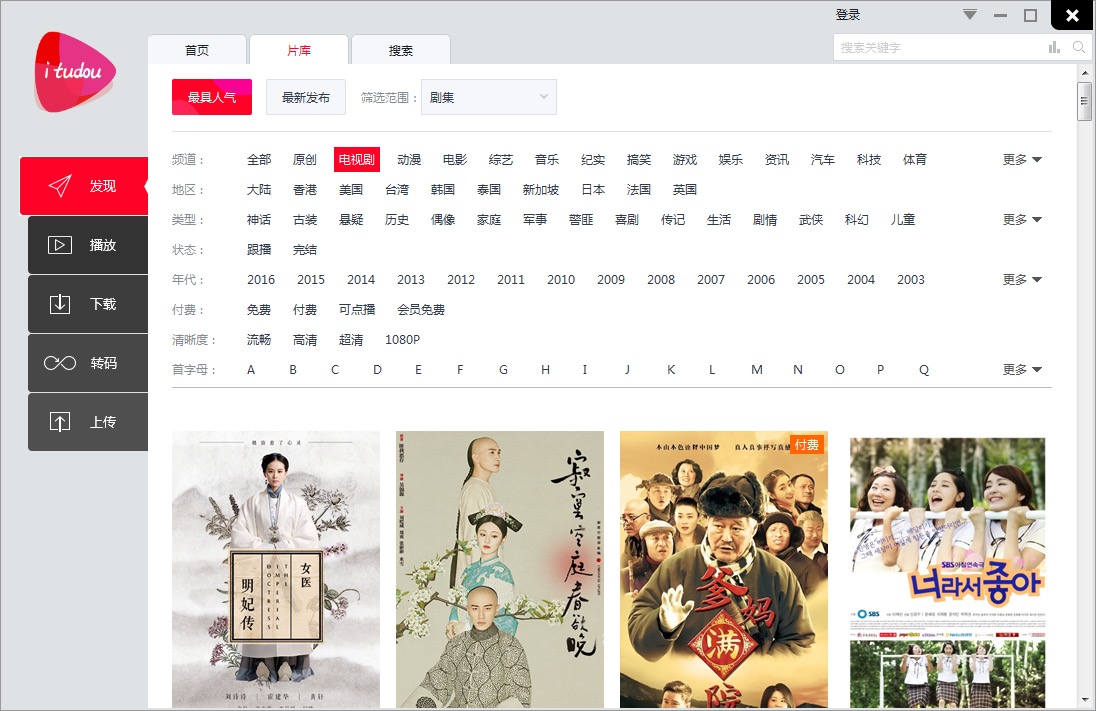Viewport: 1096px width, 711px height.
Task: Filter by status 完结
Action: [305, 250]
